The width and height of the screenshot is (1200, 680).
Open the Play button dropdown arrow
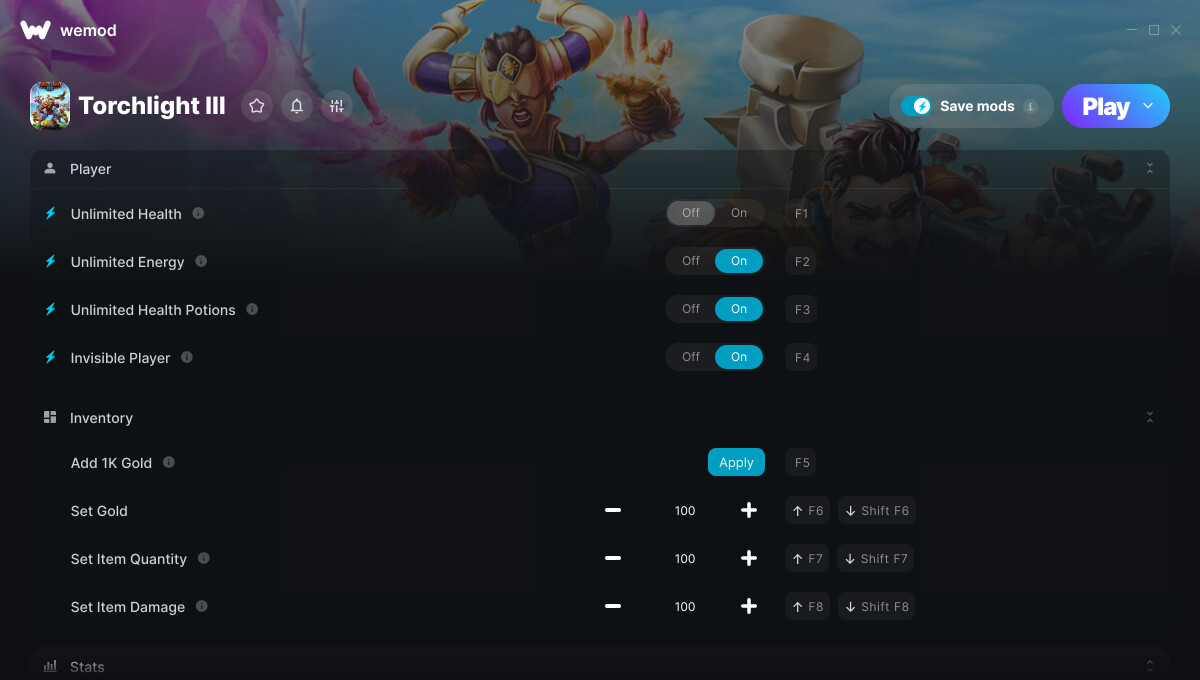1148,106
